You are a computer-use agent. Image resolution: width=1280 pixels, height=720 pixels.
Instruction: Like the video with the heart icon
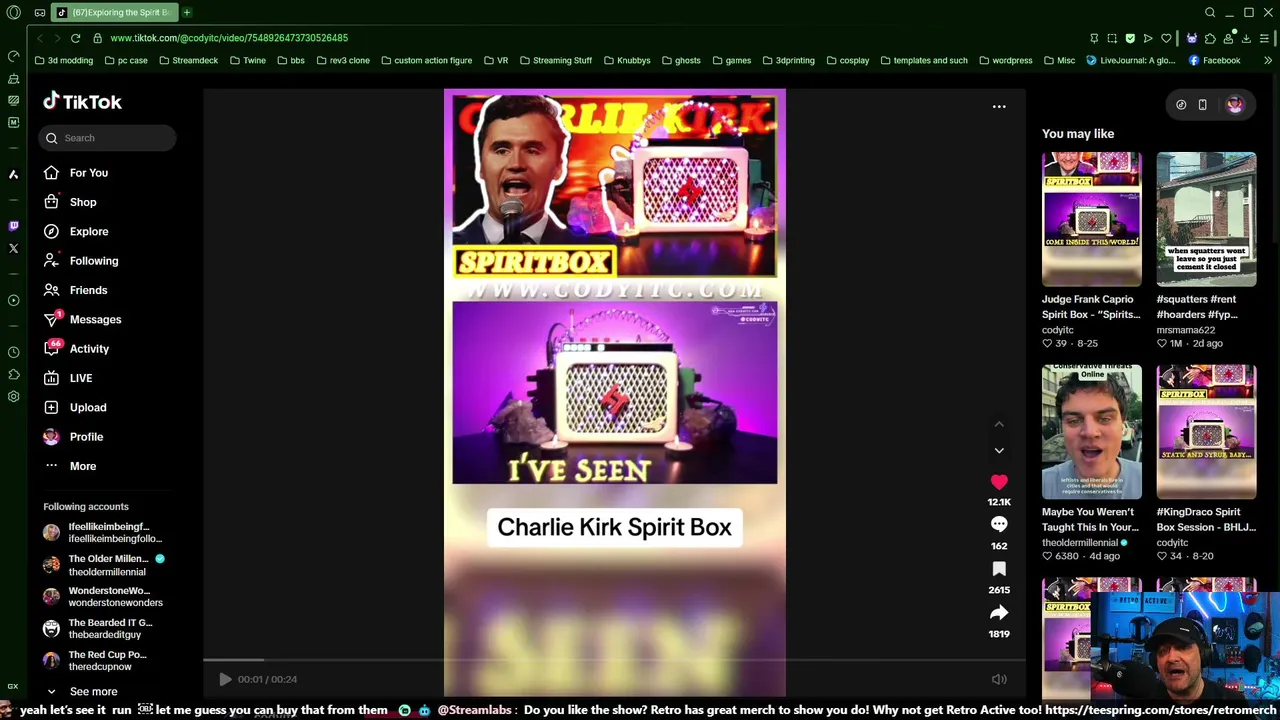click(999, 482)
